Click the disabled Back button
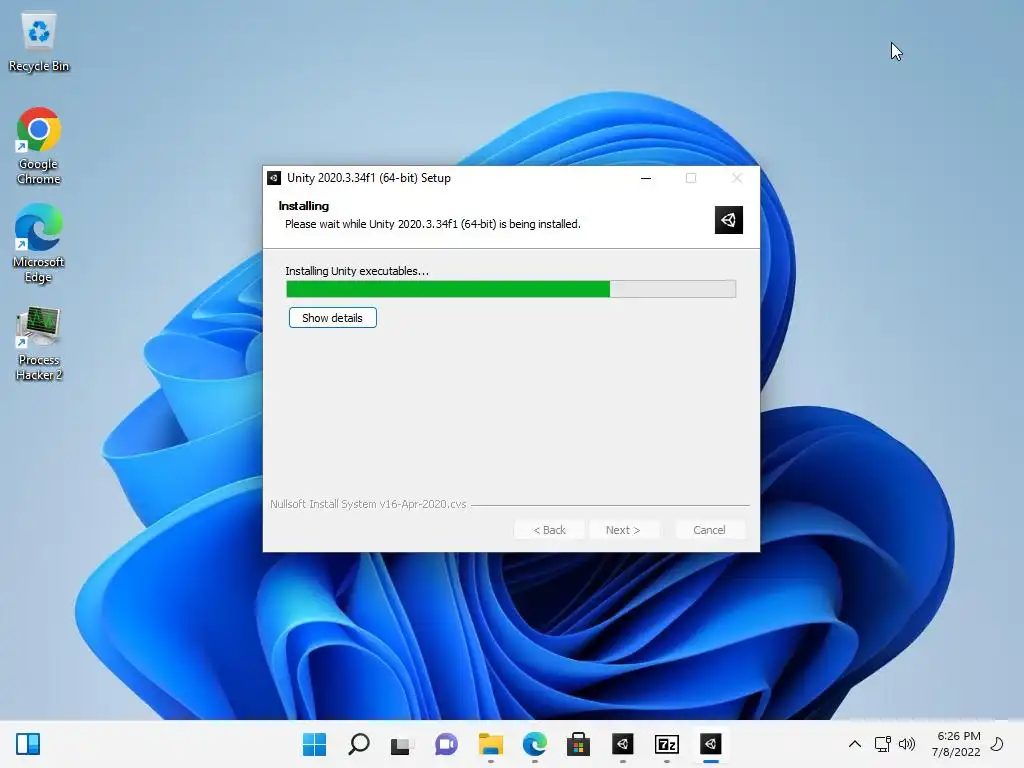The image size is (1024, 768). (x=549, y=530)
